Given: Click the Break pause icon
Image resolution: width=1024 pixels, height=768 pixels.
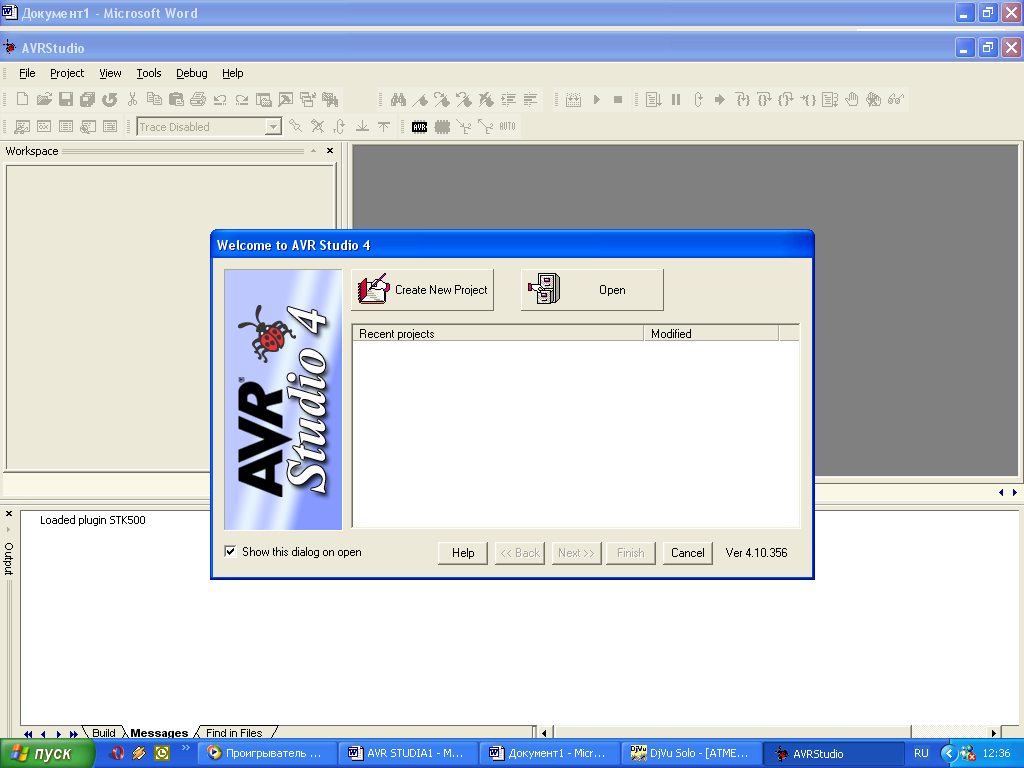Looking at the screenshot, I should point(676,99).
